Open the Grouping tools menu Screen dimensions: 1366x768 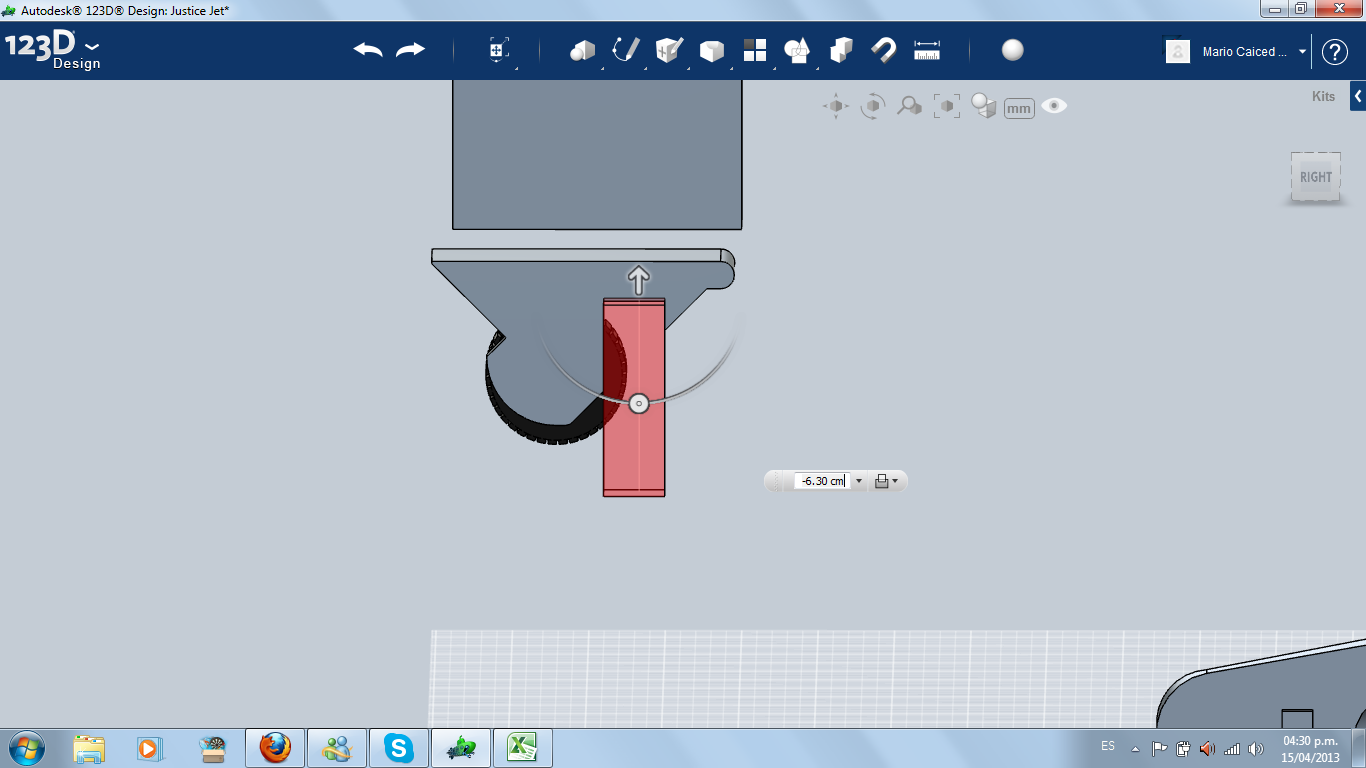tap(797, 50)
